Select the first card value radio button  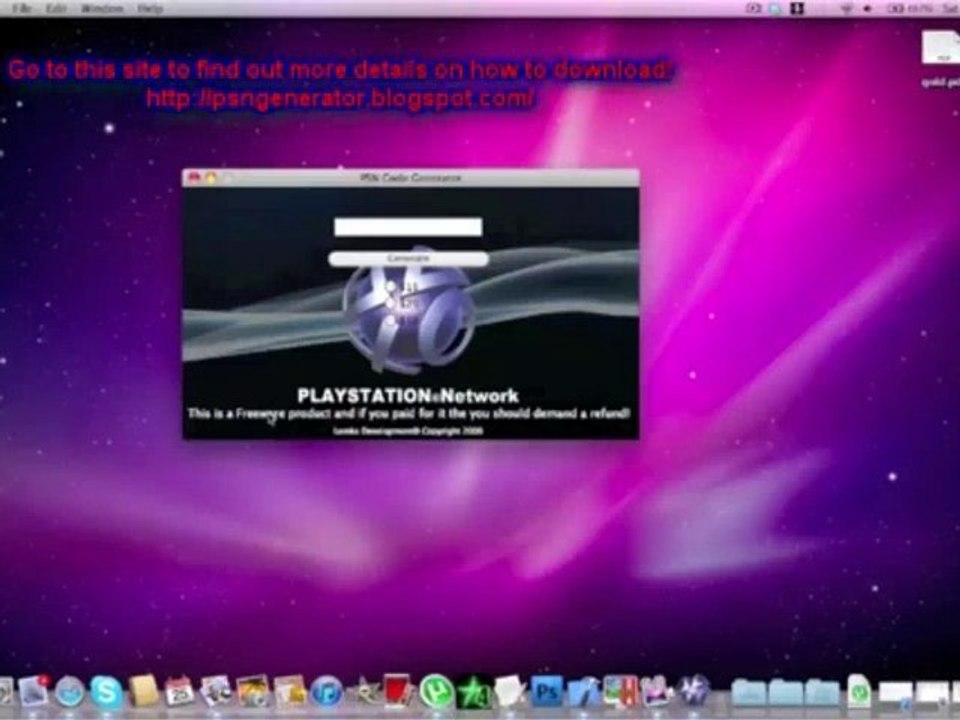coord(391,286)
